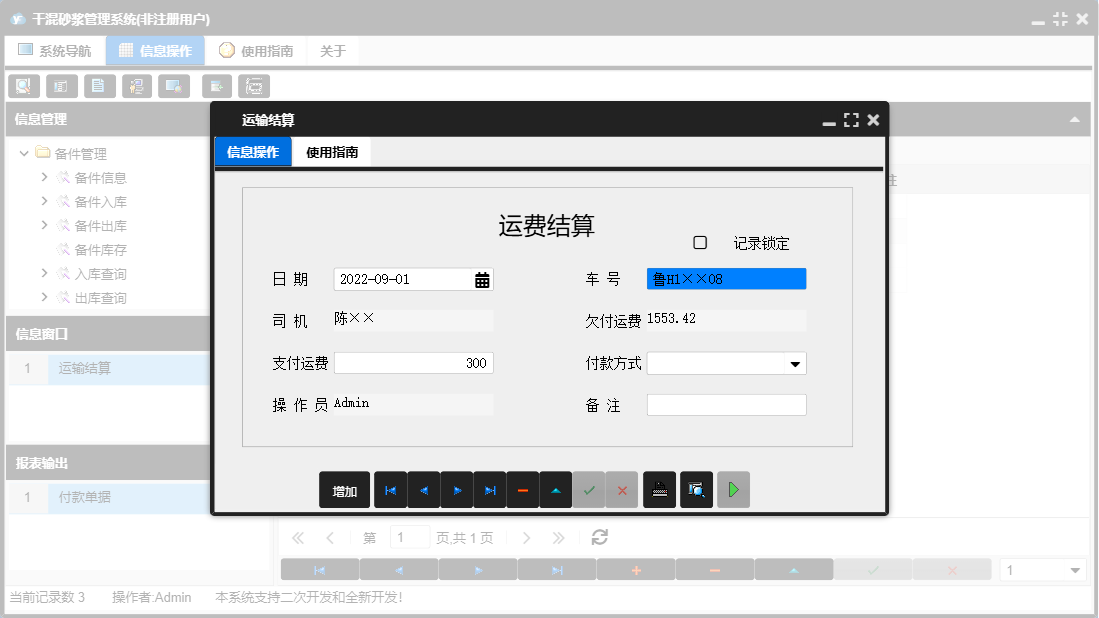Run the green play icon in the dialog
Screen dimensions: 1099x618
coord(733,489)
